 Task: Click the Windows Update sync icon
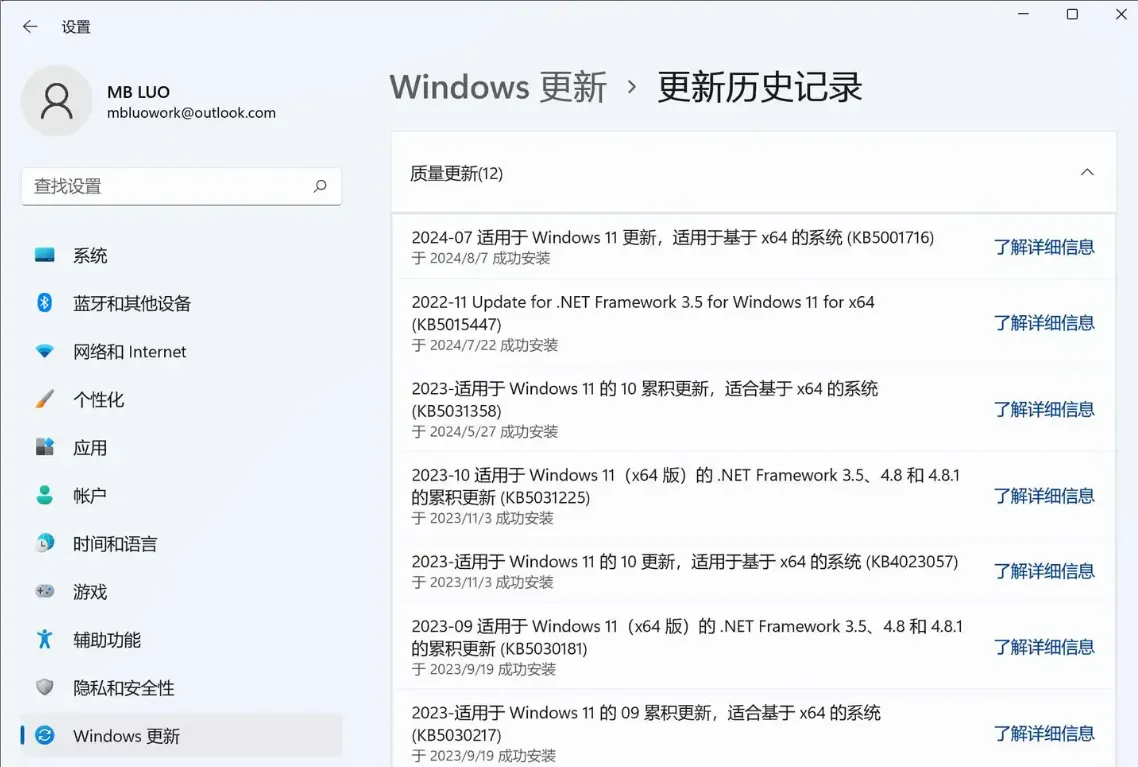tap(44, 735)
